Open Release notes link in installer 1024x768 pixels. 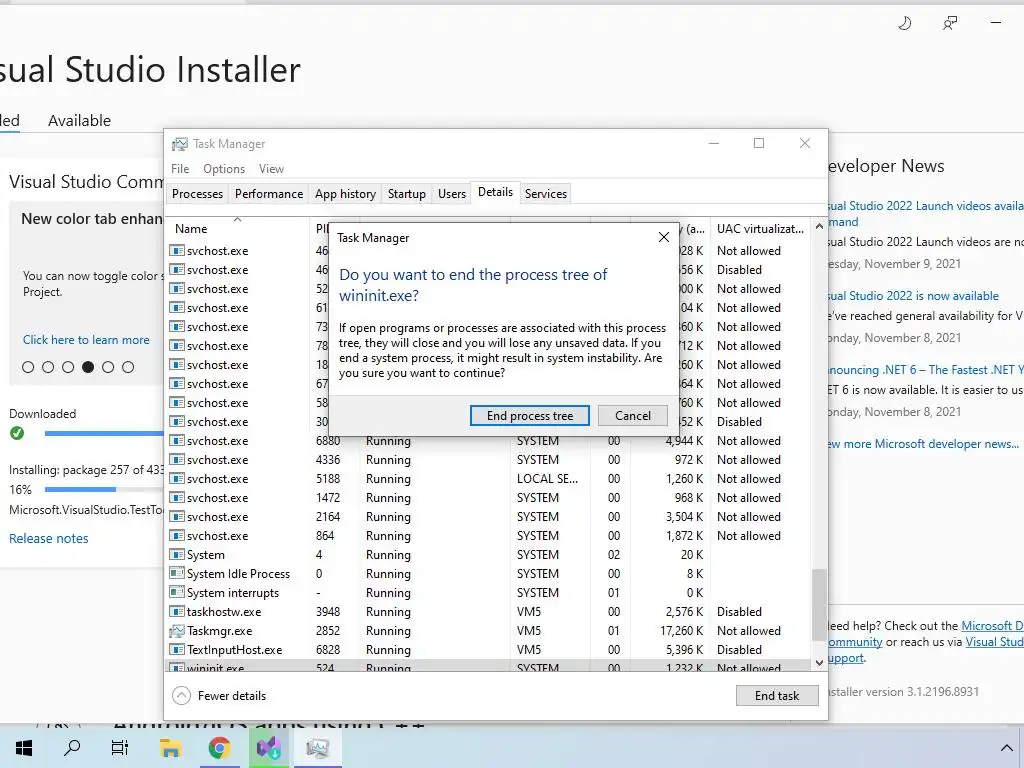tap(48, 538)
